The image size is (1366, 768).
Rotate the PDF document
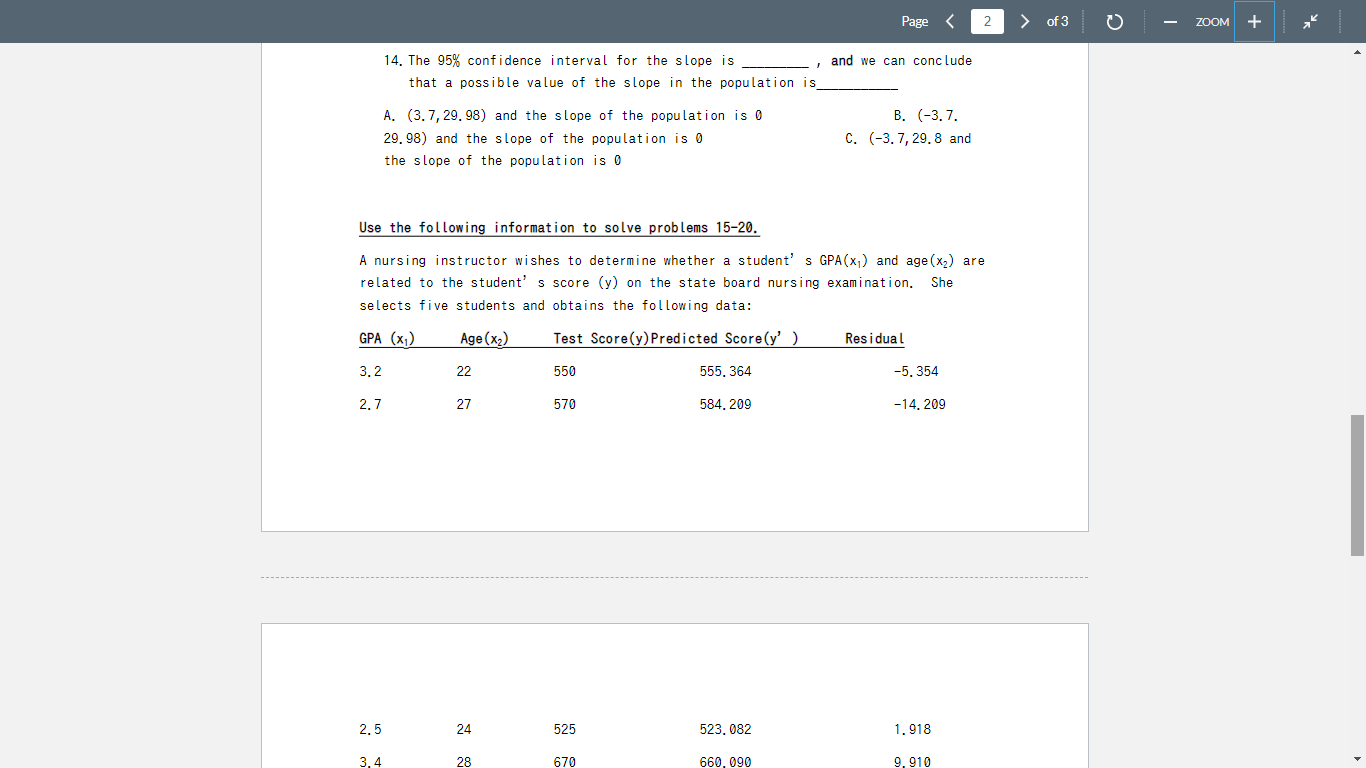(1114, 21)
